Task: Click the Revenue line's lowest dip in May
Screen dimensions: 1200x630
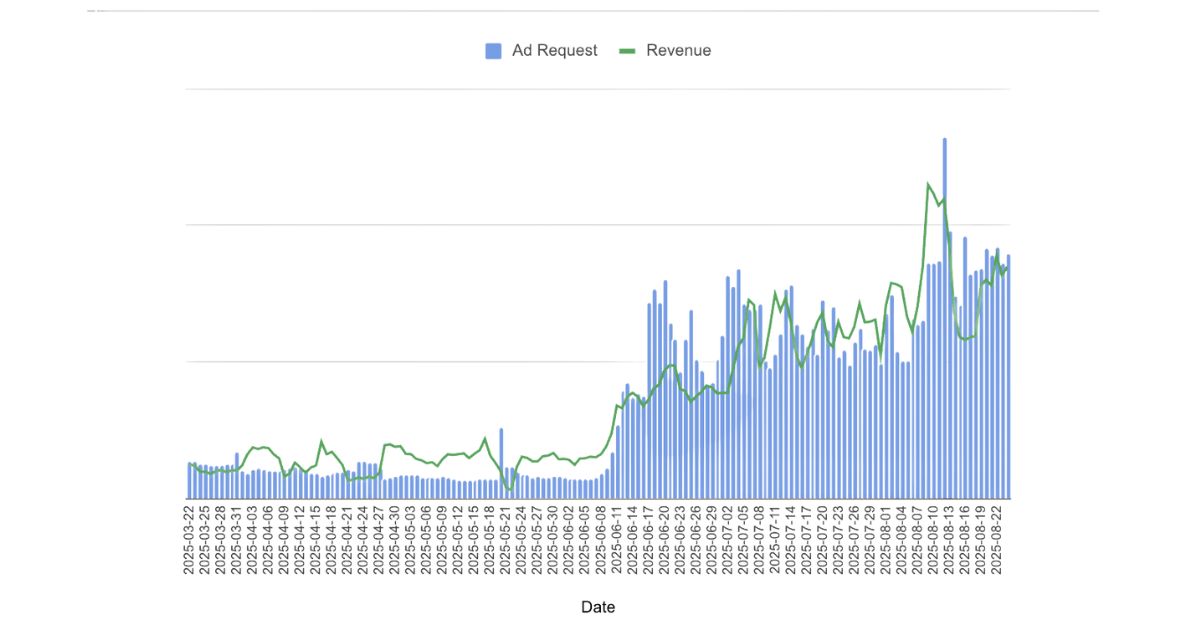Action: (510, 490)
